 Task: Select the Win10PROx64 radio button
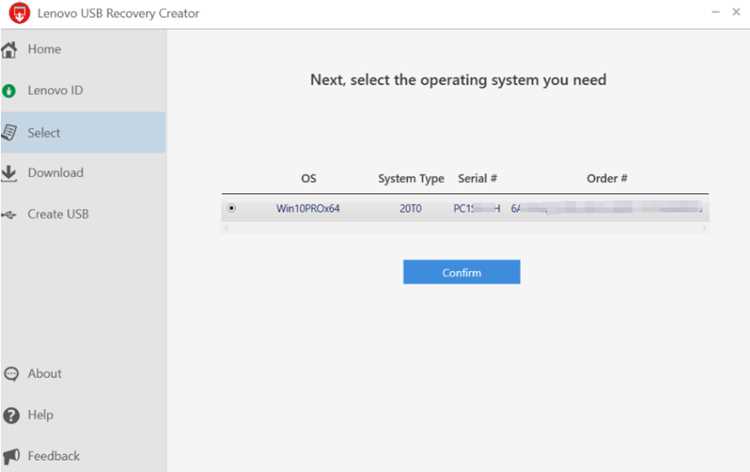coord(232,208)
